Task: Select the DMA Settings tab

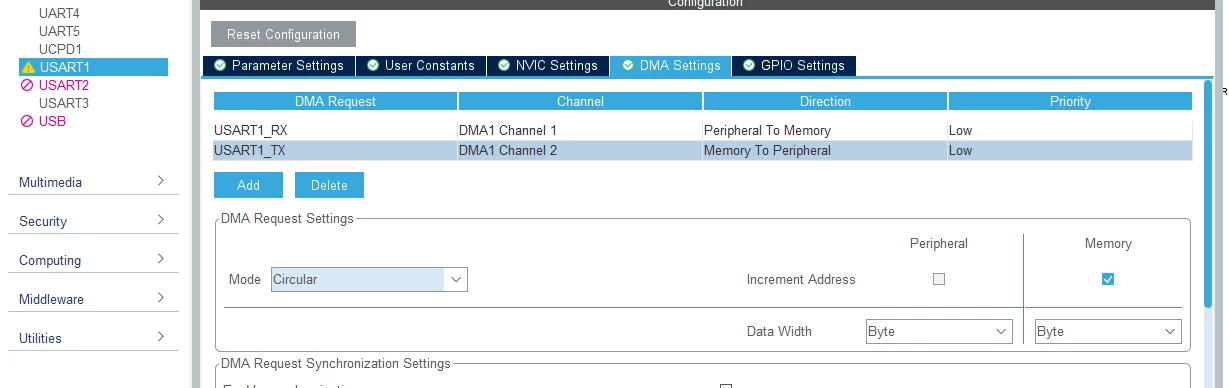Action: [670, 65]
